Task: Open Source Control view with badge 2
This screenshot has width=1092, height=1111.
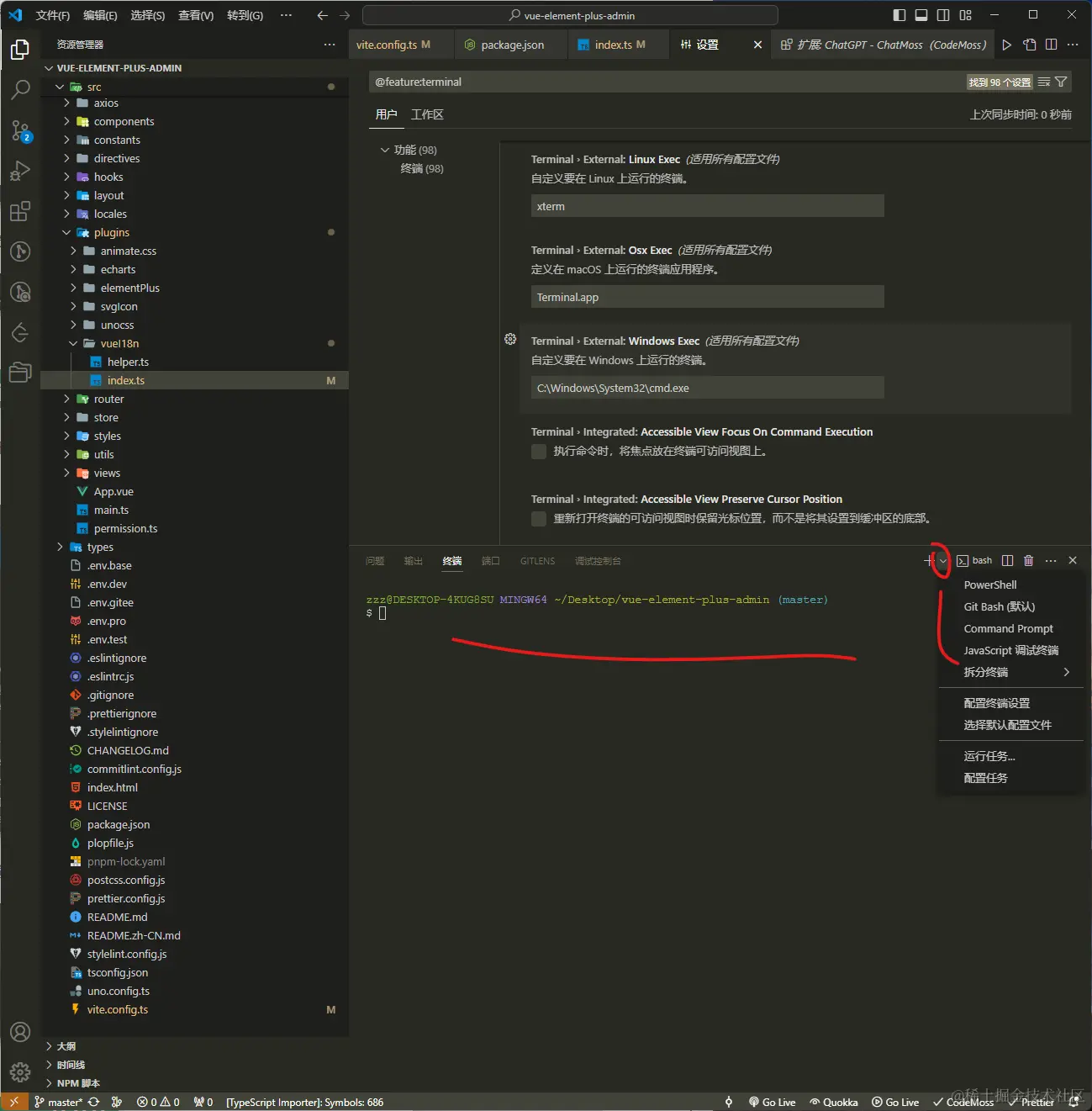Action: point(20,130)
